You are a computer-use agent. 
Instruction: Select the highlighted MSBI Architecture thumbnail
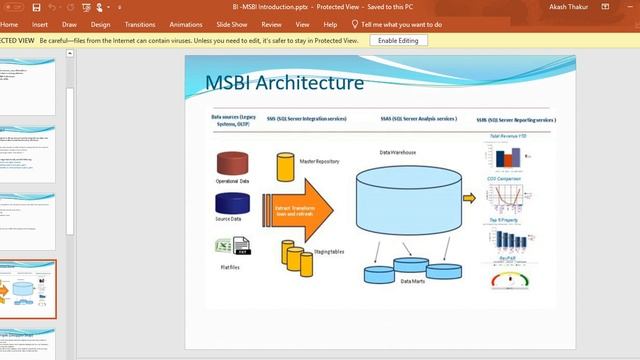[28, 289]
